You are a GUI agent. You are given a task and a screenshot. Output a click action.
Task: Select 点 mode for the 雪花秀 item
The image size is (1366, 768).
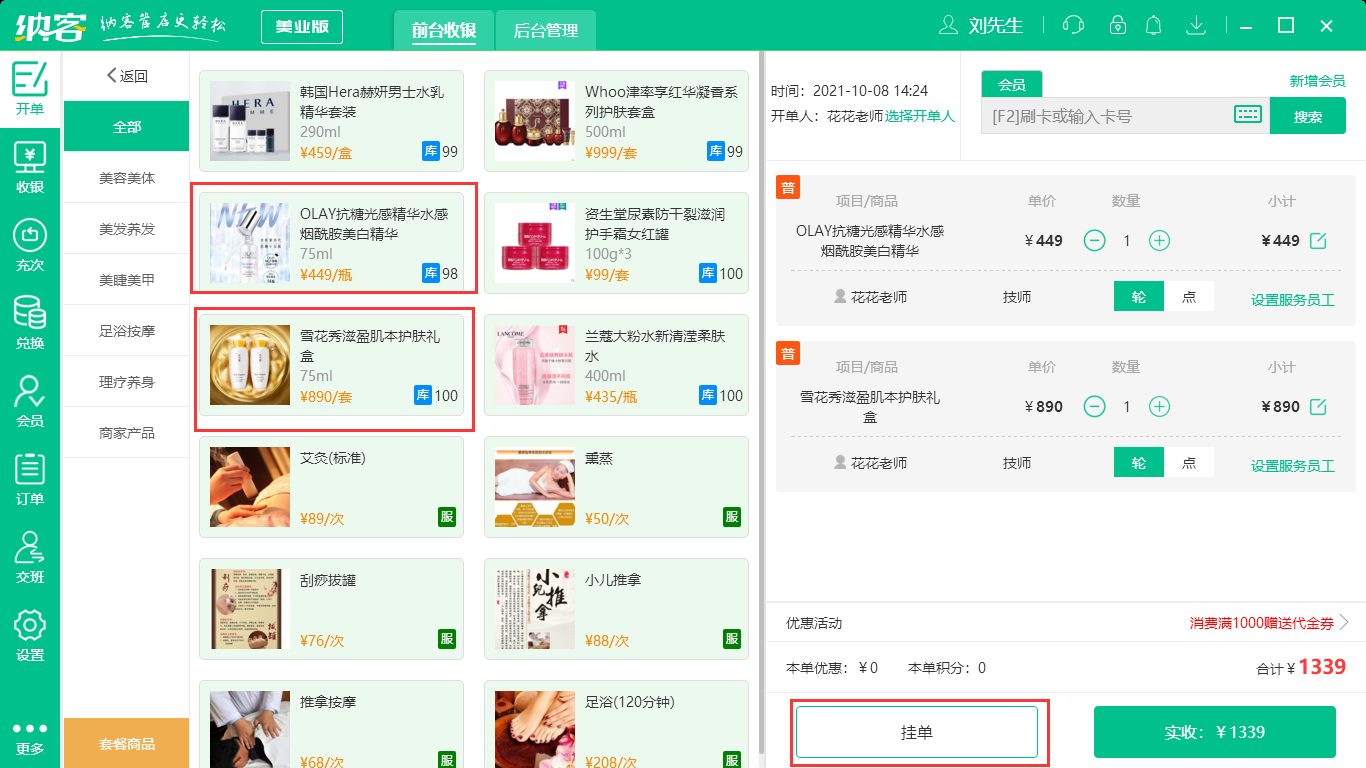tap(1189, 463)
